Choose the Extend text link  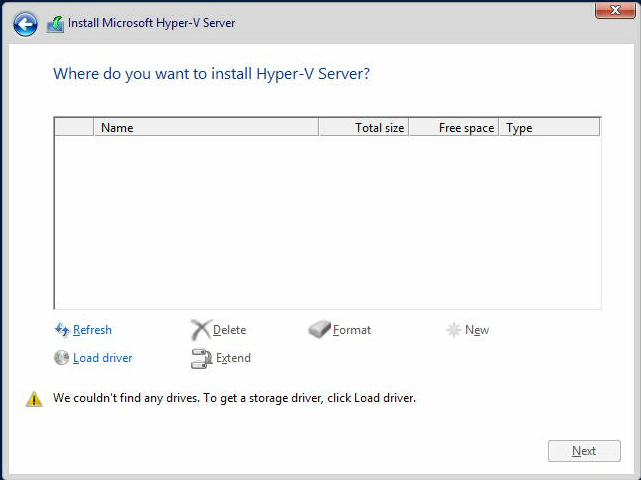tap(233, 358)
